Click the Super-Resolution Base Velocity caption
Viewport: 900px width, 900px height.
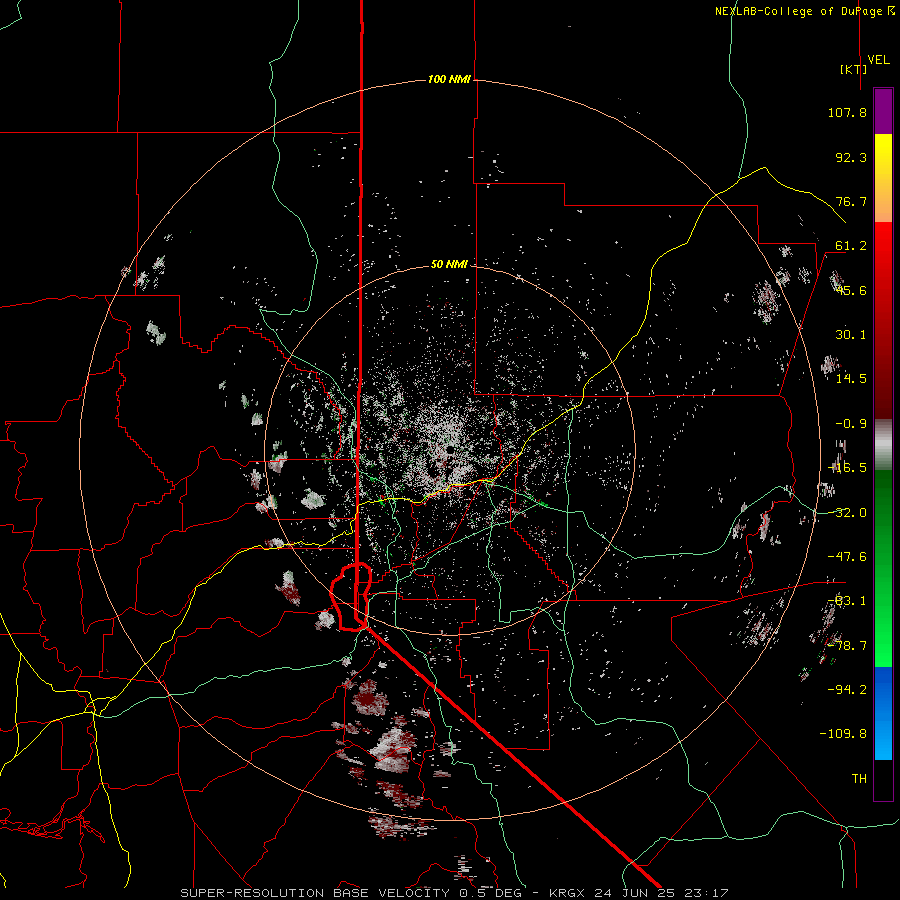[454, 893]
